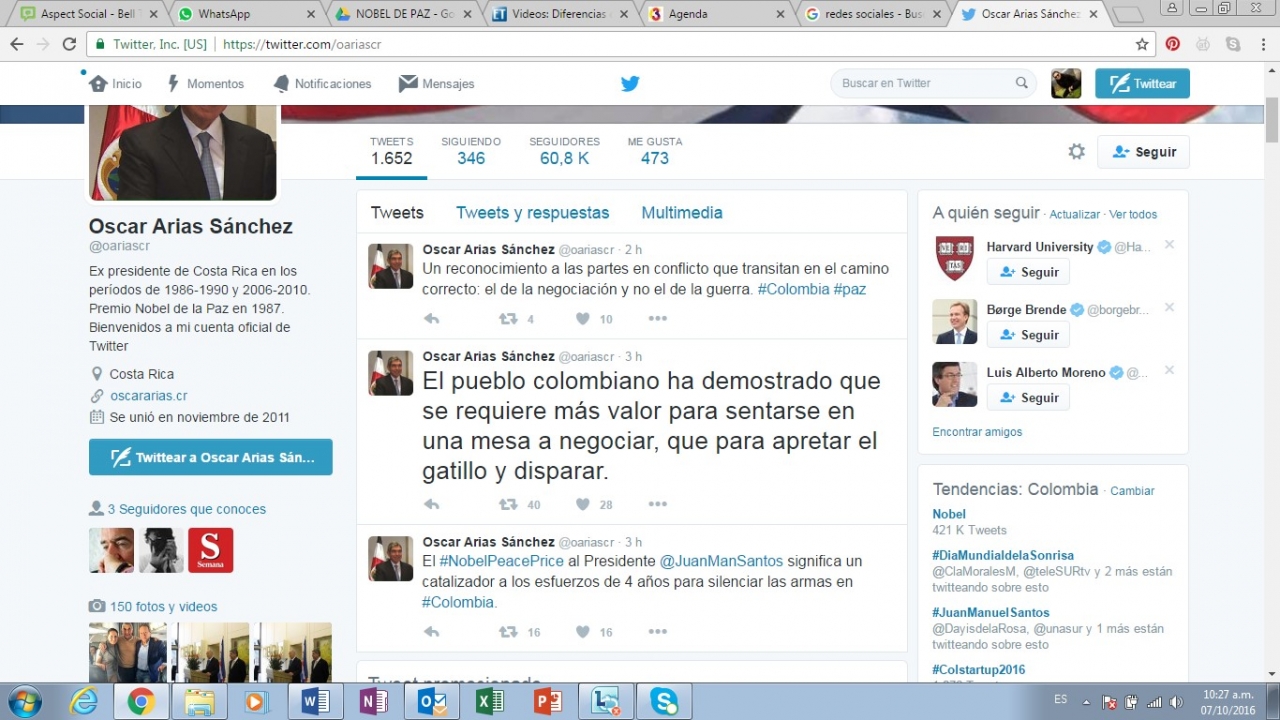The image size is (1280, 720).
Task: Open #JuanManuelSantos trend
Action: pyautogui.click(x=991, y=612)
